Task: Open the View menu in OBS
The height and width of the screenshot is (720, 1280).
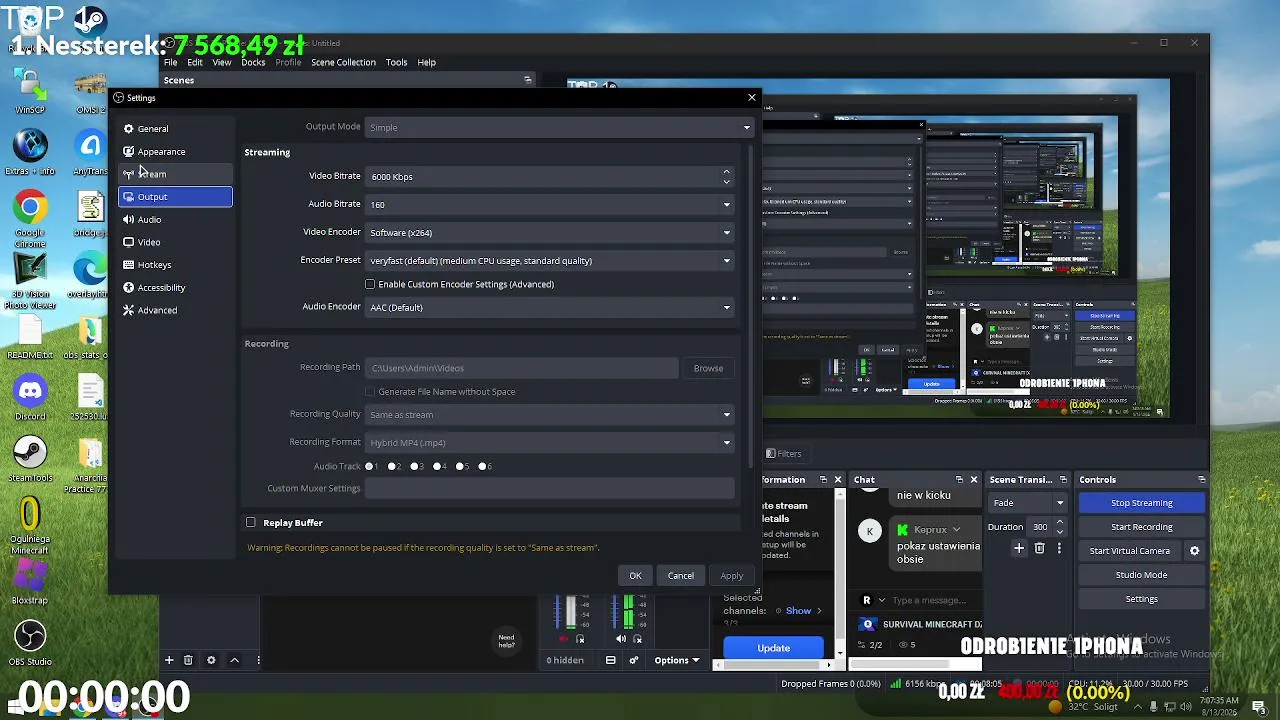Action: tap(222, 62)
